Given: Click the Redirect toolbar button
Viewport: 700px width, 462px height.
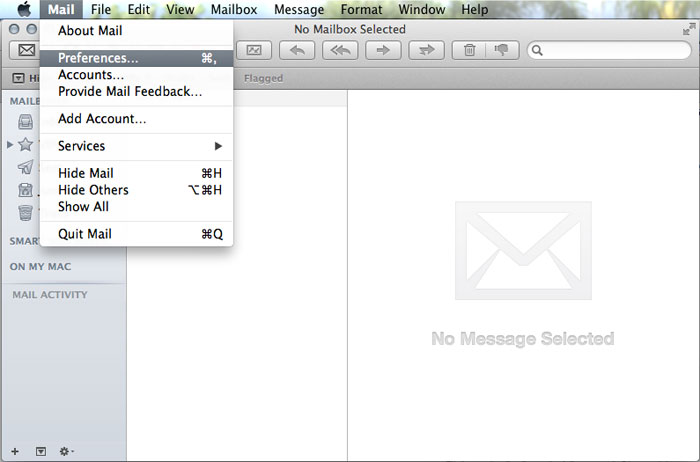Looking at the screenshot, I should point(426,50).
